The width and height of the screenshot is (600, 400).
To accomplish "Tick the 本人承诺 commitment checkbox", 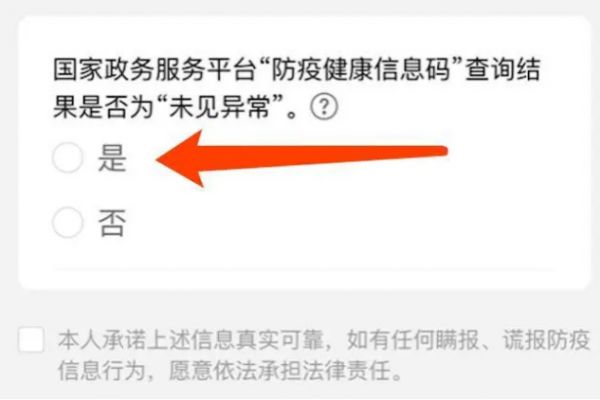I will tap(31, 339).
